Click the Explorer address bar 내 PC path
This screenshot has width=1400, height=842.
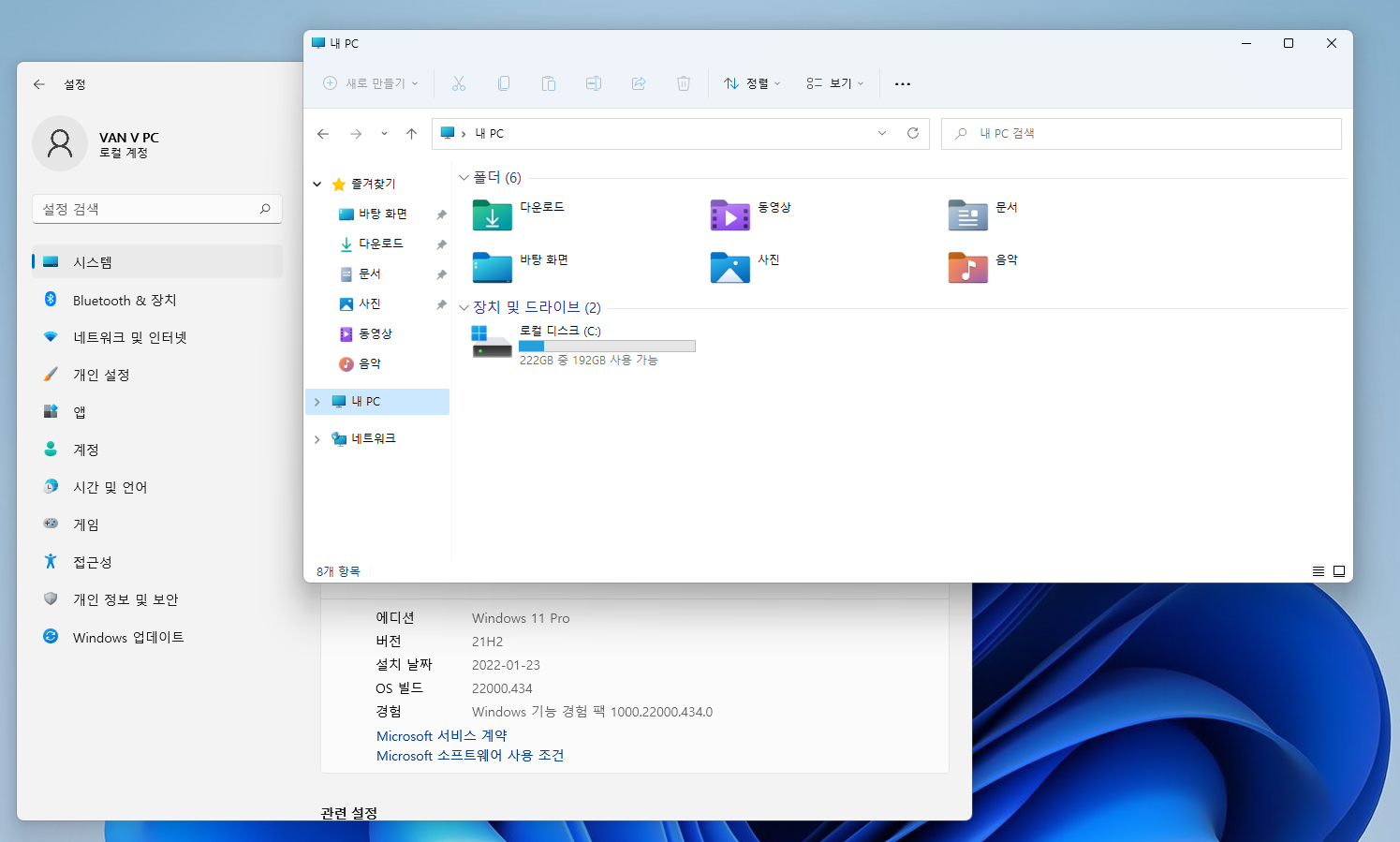(489, 134)
